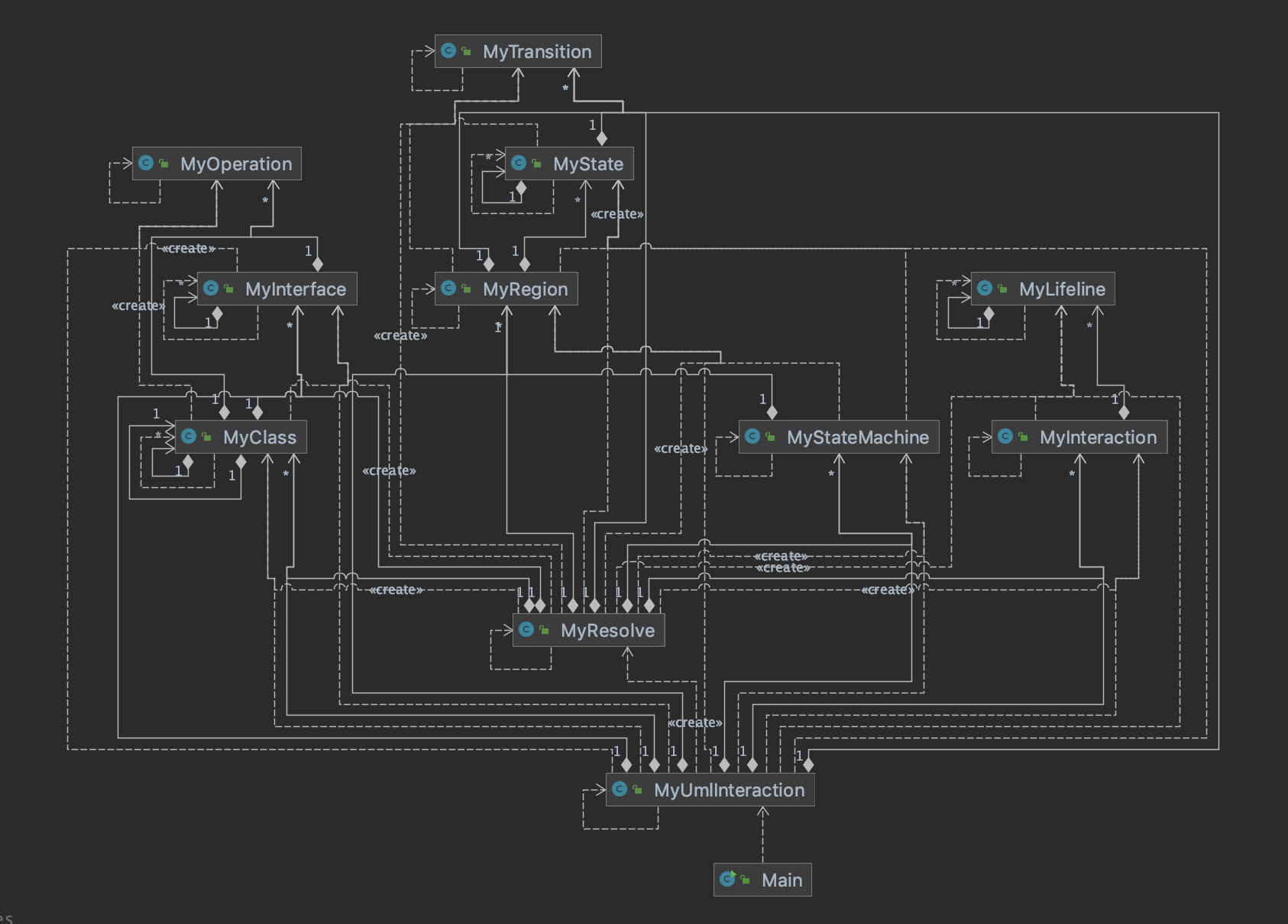This screenshot has height=924, width=1288.
Task: Select the MyLifeline class name label
Action: point(1062,289)
